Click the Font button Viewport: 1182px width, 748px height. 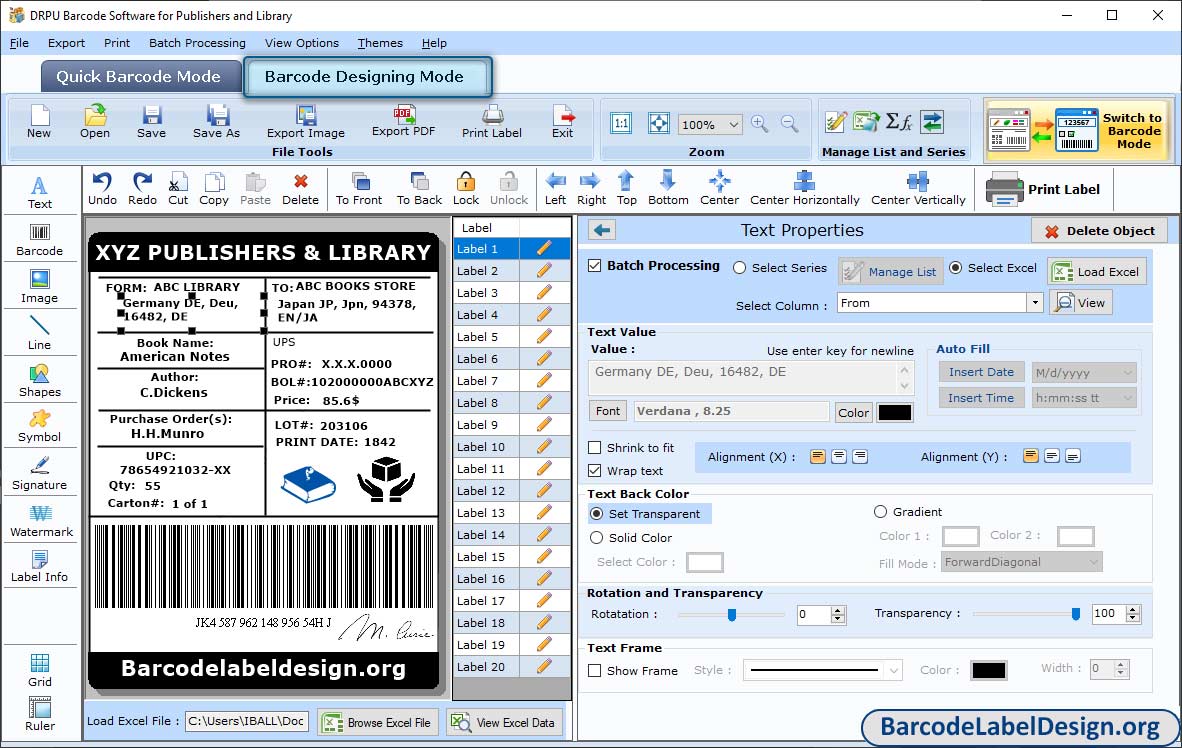coord(608,411)
